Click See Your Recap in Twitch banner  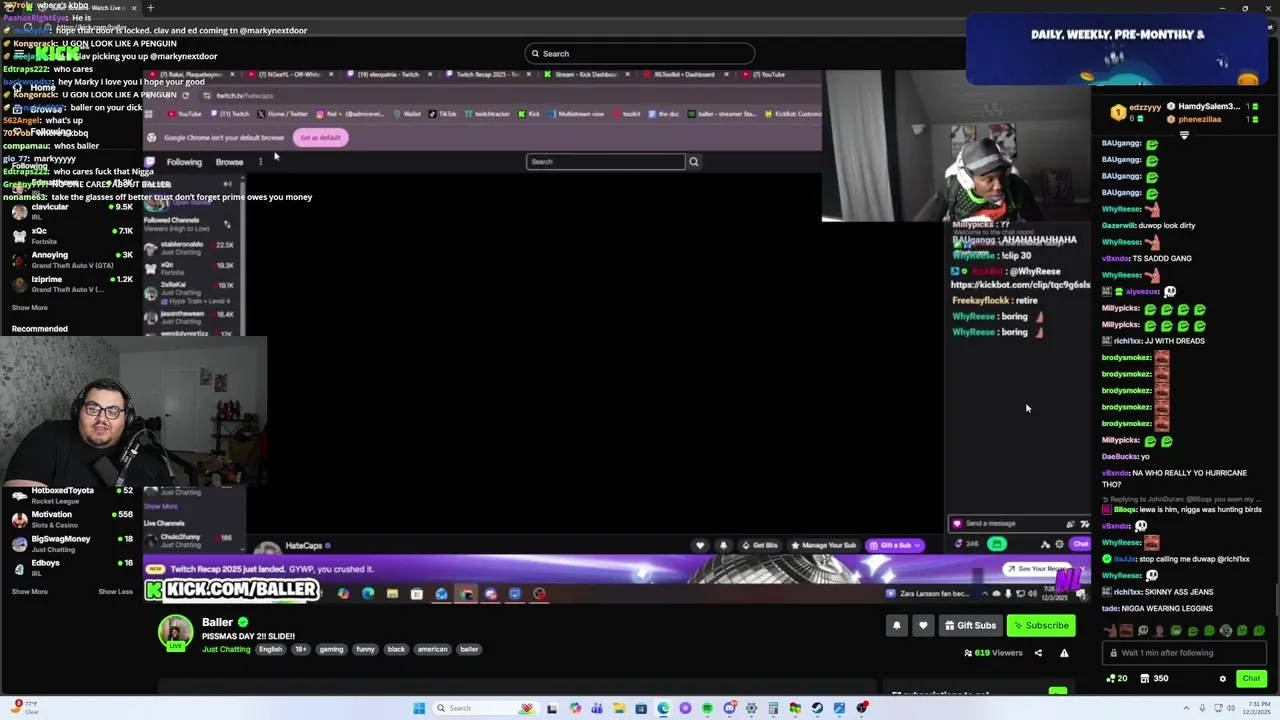tap(1036, 569)
